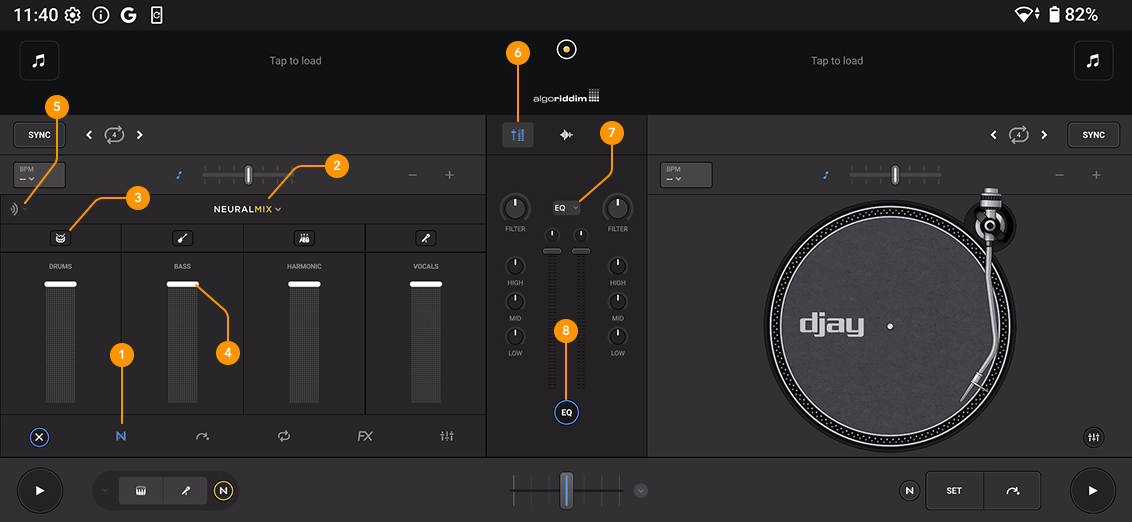Select the Neural Mix tab
The image size is (1132, 522).
121,437
